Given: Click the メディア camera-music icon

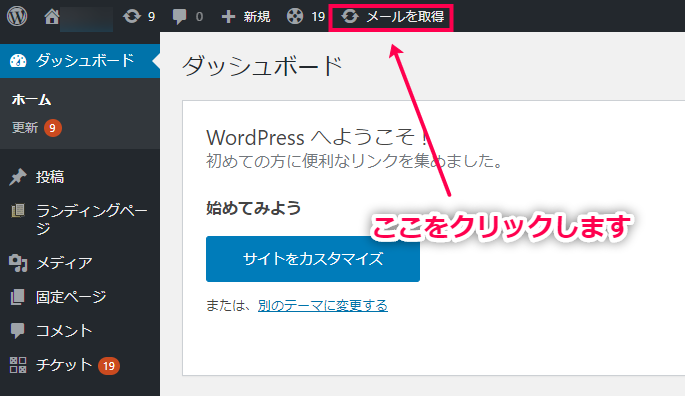Looking at the screenshot, I should coord(18,263).
